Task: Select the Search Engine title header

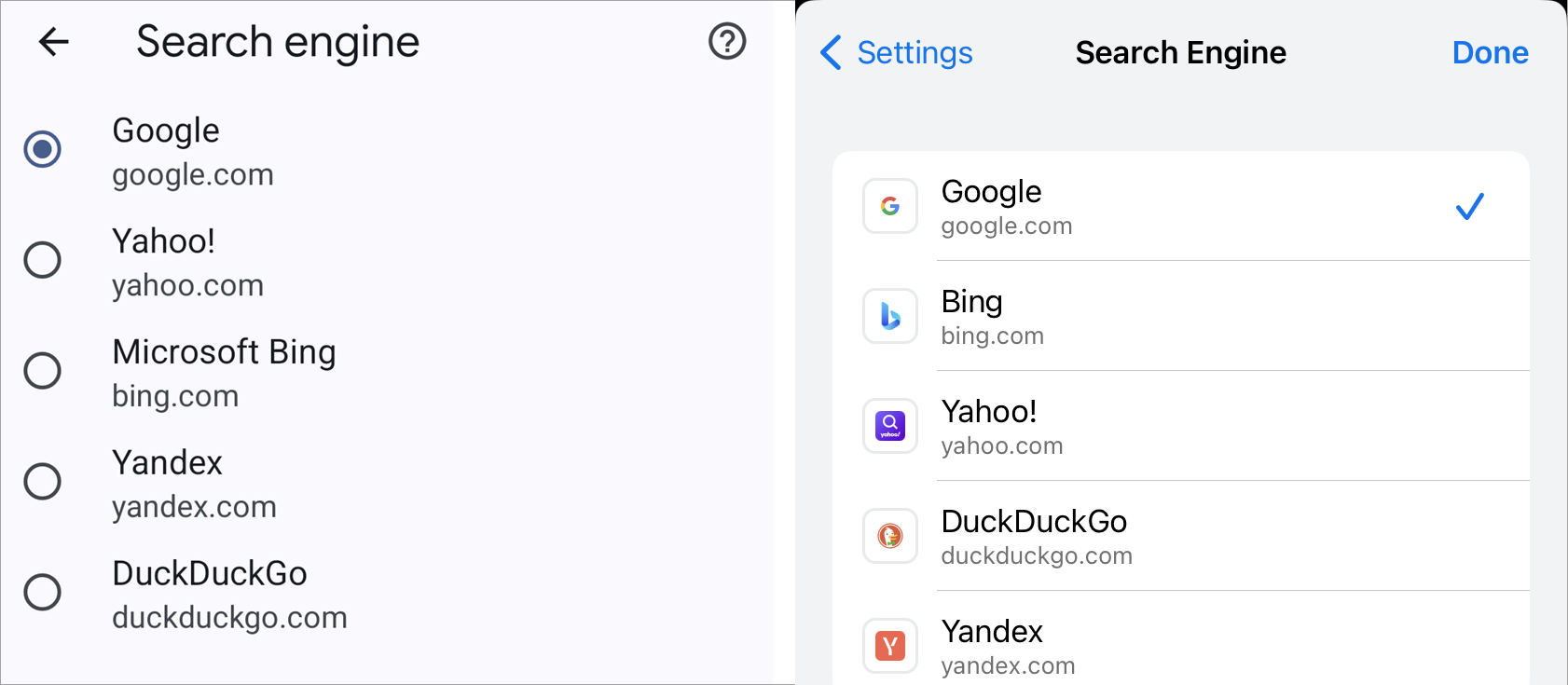Action: 1180,53
